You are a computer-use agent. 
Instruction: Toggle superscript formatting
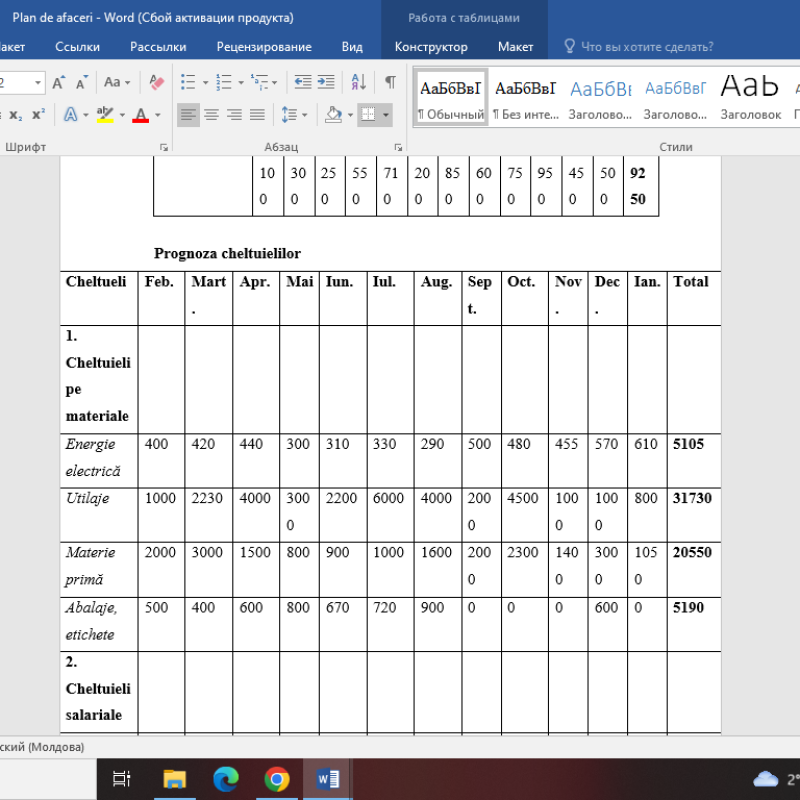coord(37,114)
